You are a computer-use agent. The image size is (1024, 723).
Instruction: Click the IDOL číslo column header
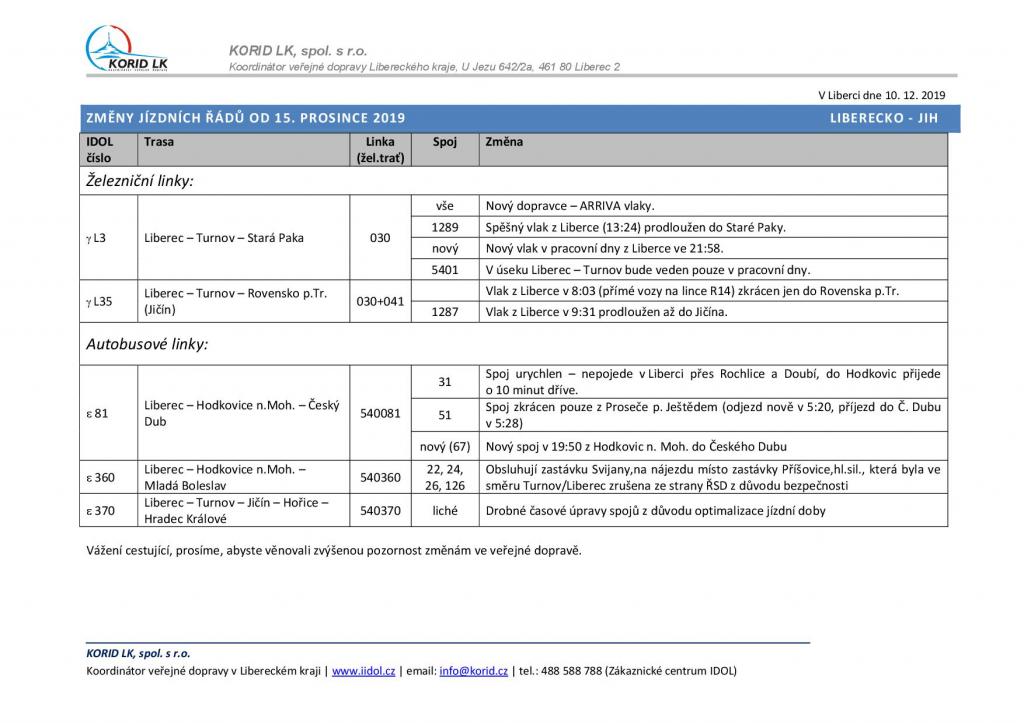click(x=100, y=149)
